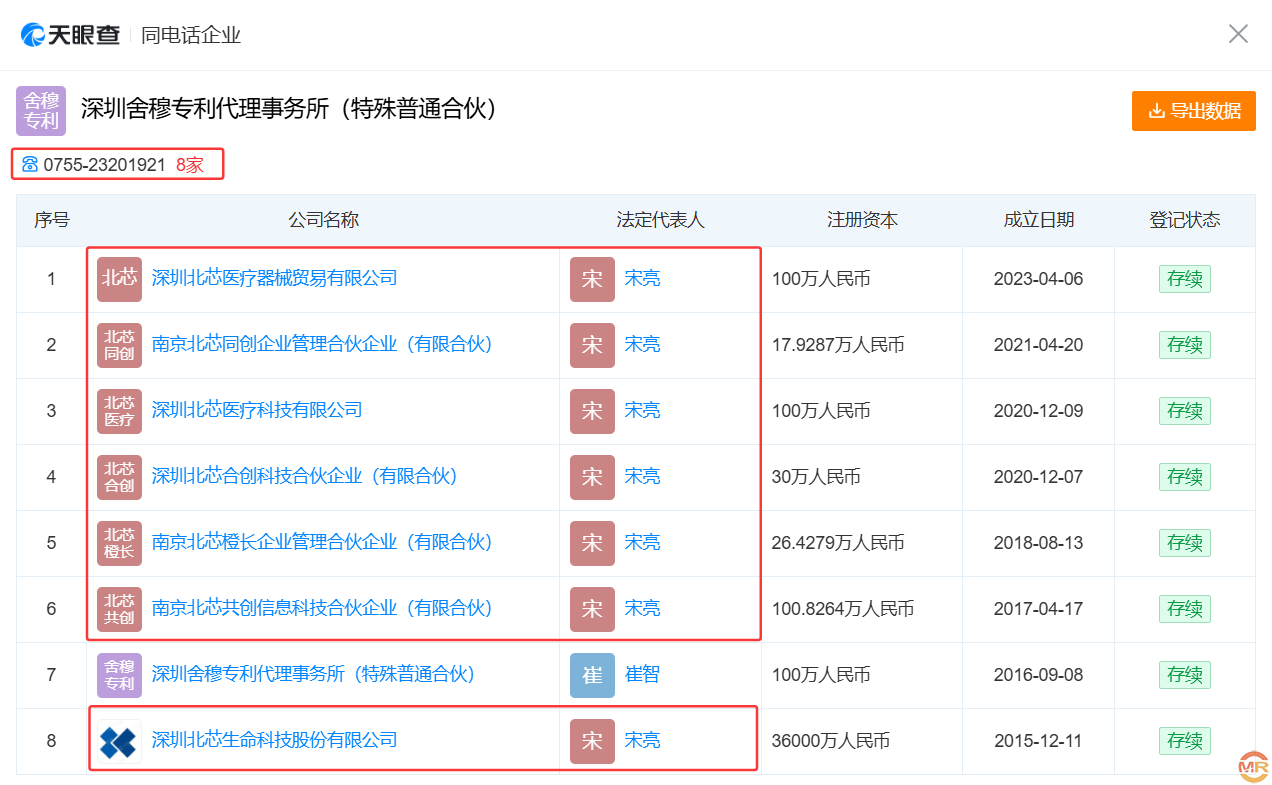The image size is (1272, 785).
Task: Click 崔智 legal representative name
Action: [x=642, y=674]
